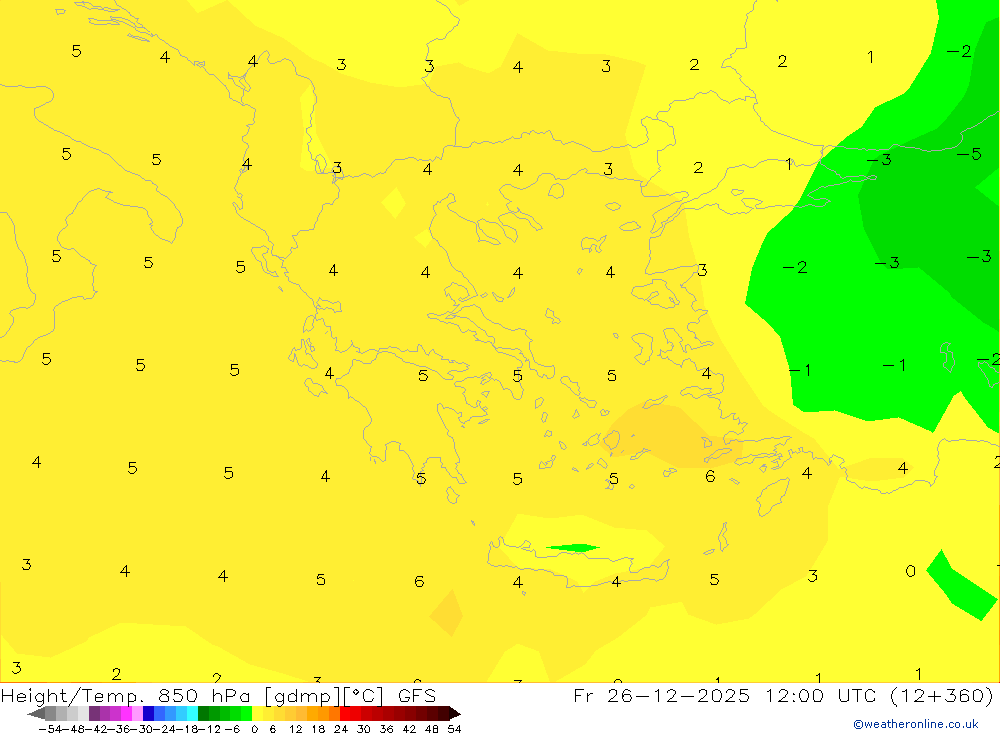This screenshot has height=733, width=1000.
Task: Click the '6' value near Rhodes
Action: pyautogui.click(x=710, y=477)
